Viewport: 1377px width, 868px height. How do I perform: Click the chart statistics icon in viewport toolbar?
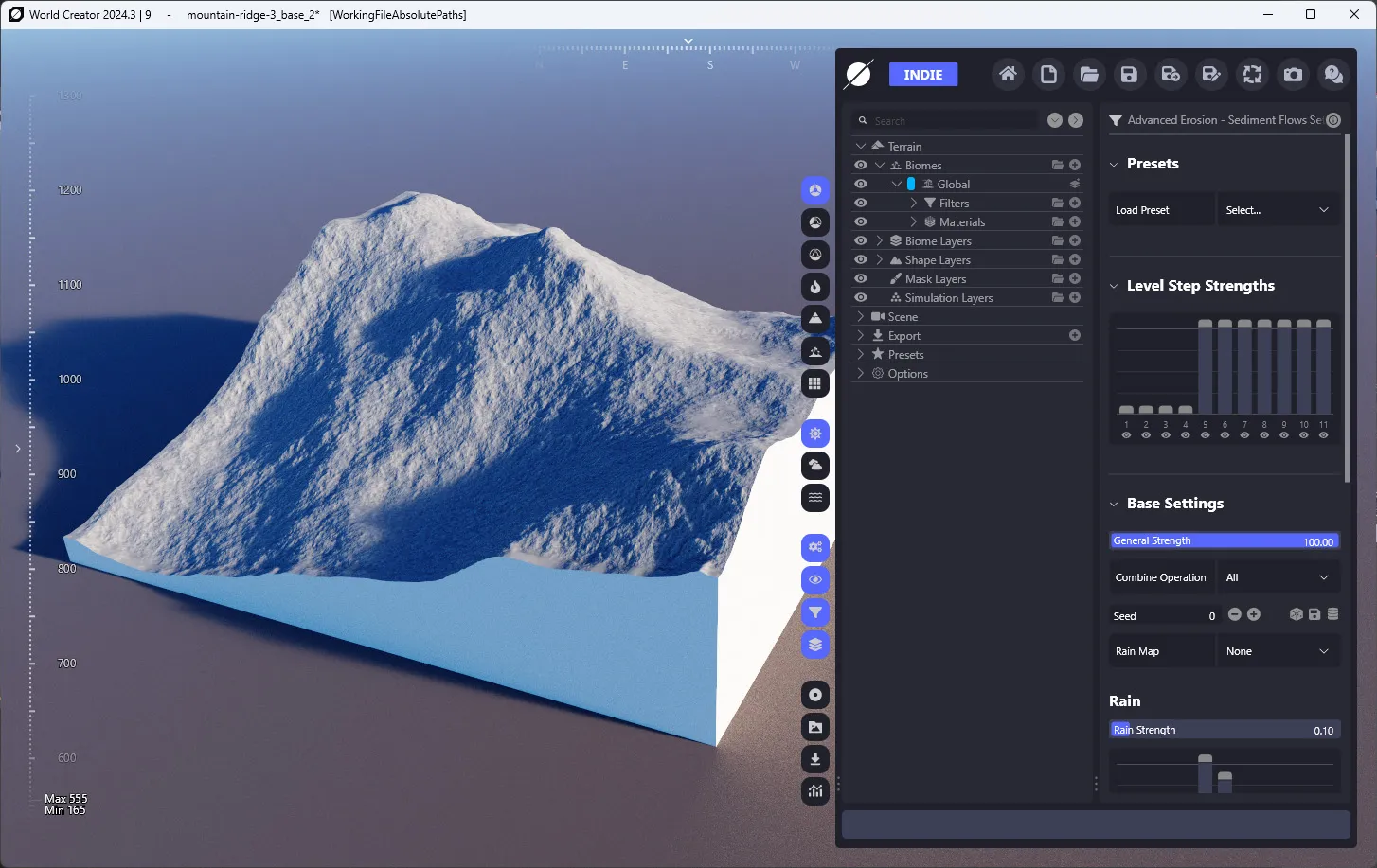815,791
